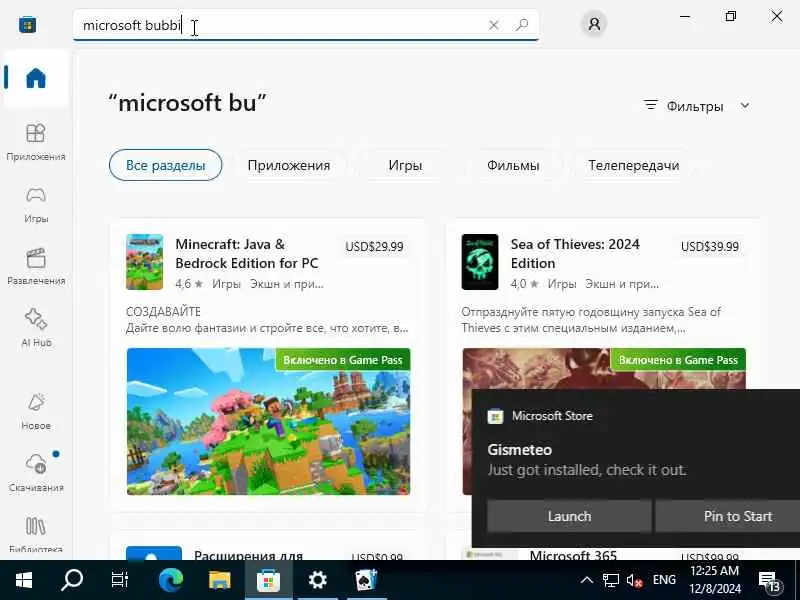Open the Windows Start menu

point(23,580)
